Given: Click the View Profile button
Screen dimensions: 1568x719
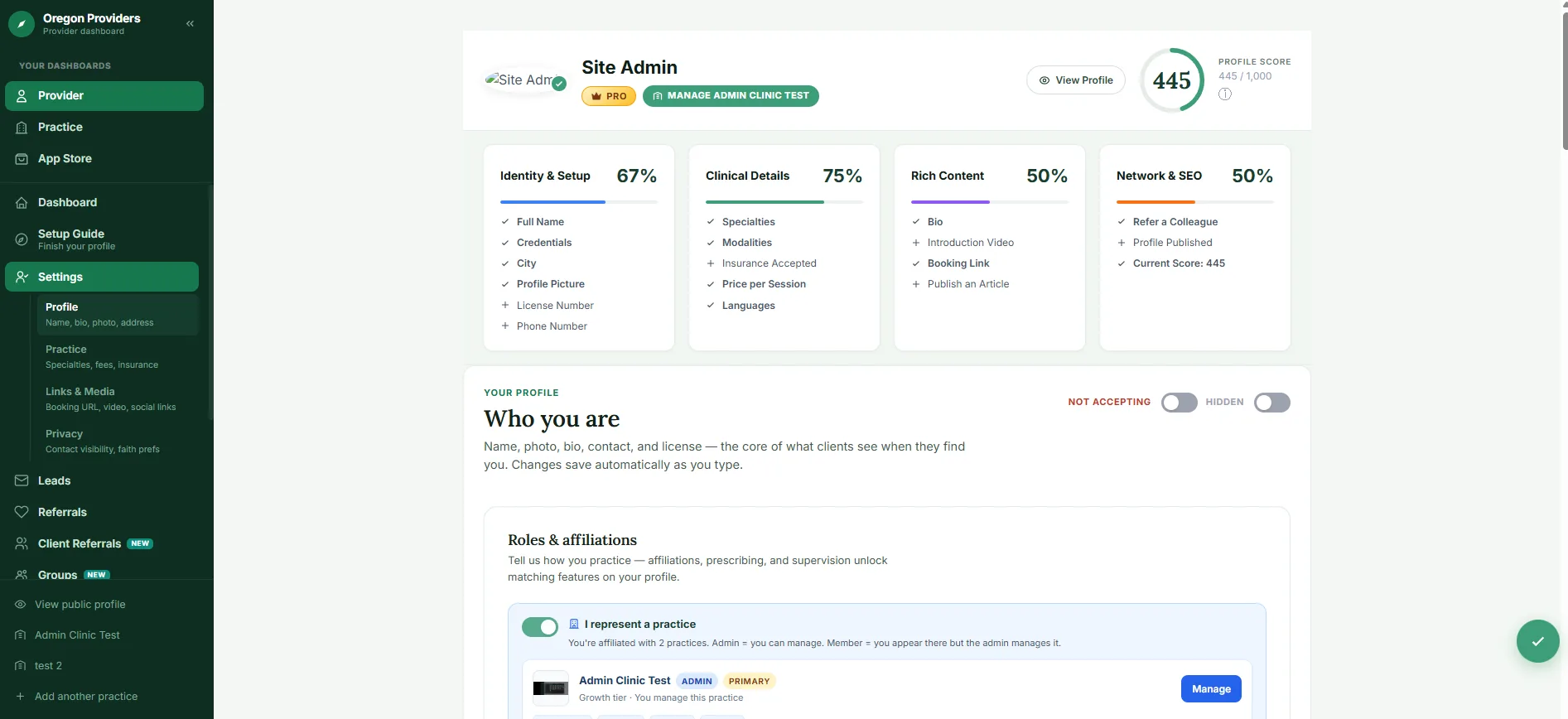Looking at the screenshot, I should (1076, 80).
